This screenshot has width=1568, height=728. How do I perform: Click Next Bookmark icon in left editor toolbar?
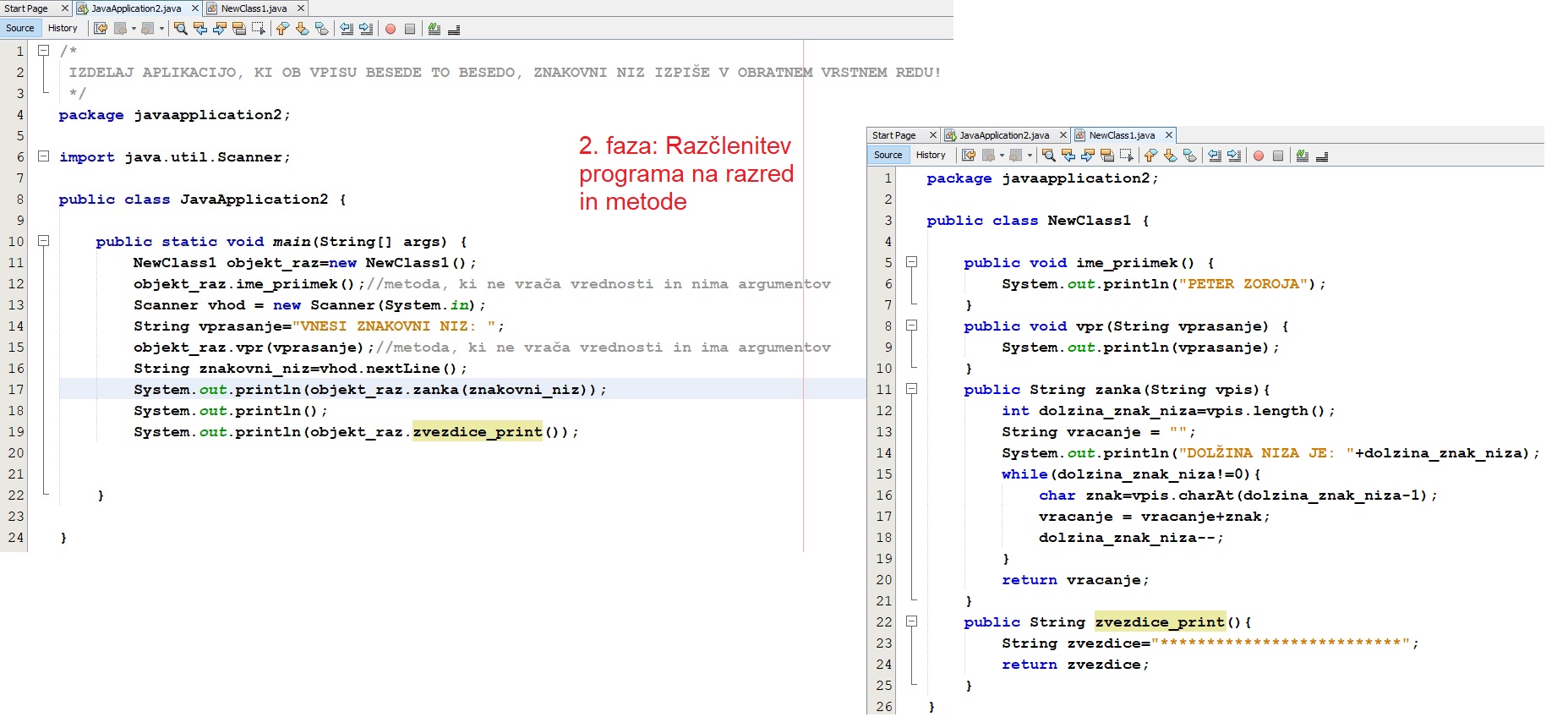(302, 29)
